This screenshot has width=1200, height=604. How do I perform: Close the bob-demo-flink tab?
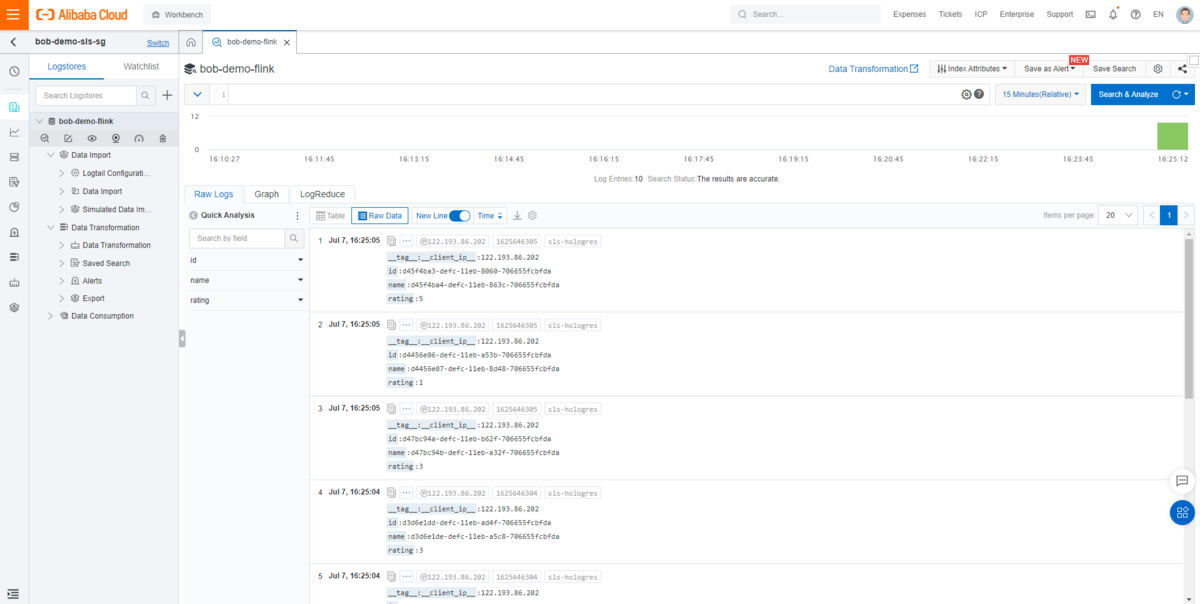click(288, 43)
